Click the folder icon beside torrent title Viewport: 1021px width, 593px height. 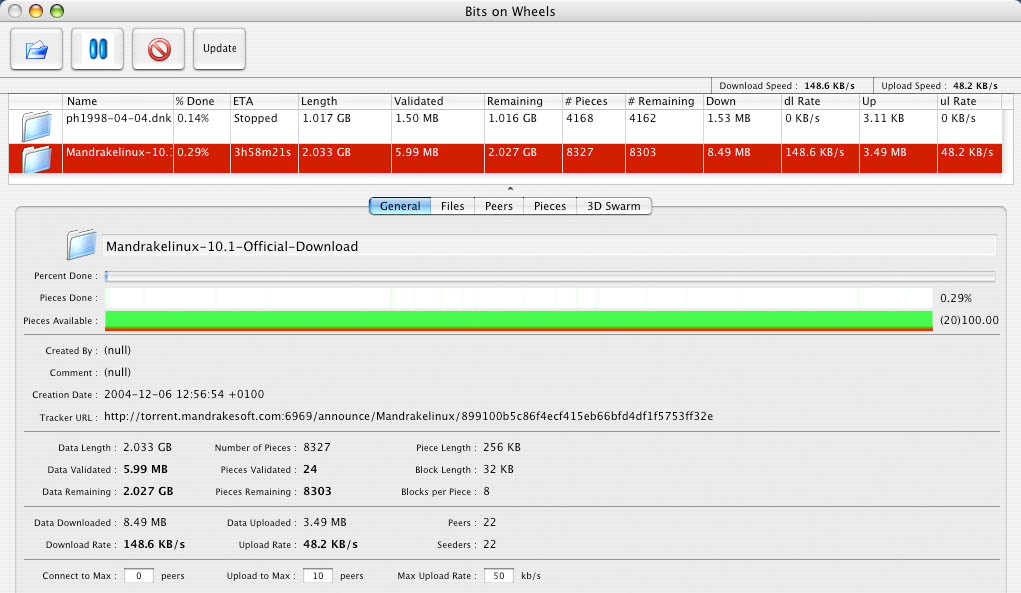(x=81, y=245)
